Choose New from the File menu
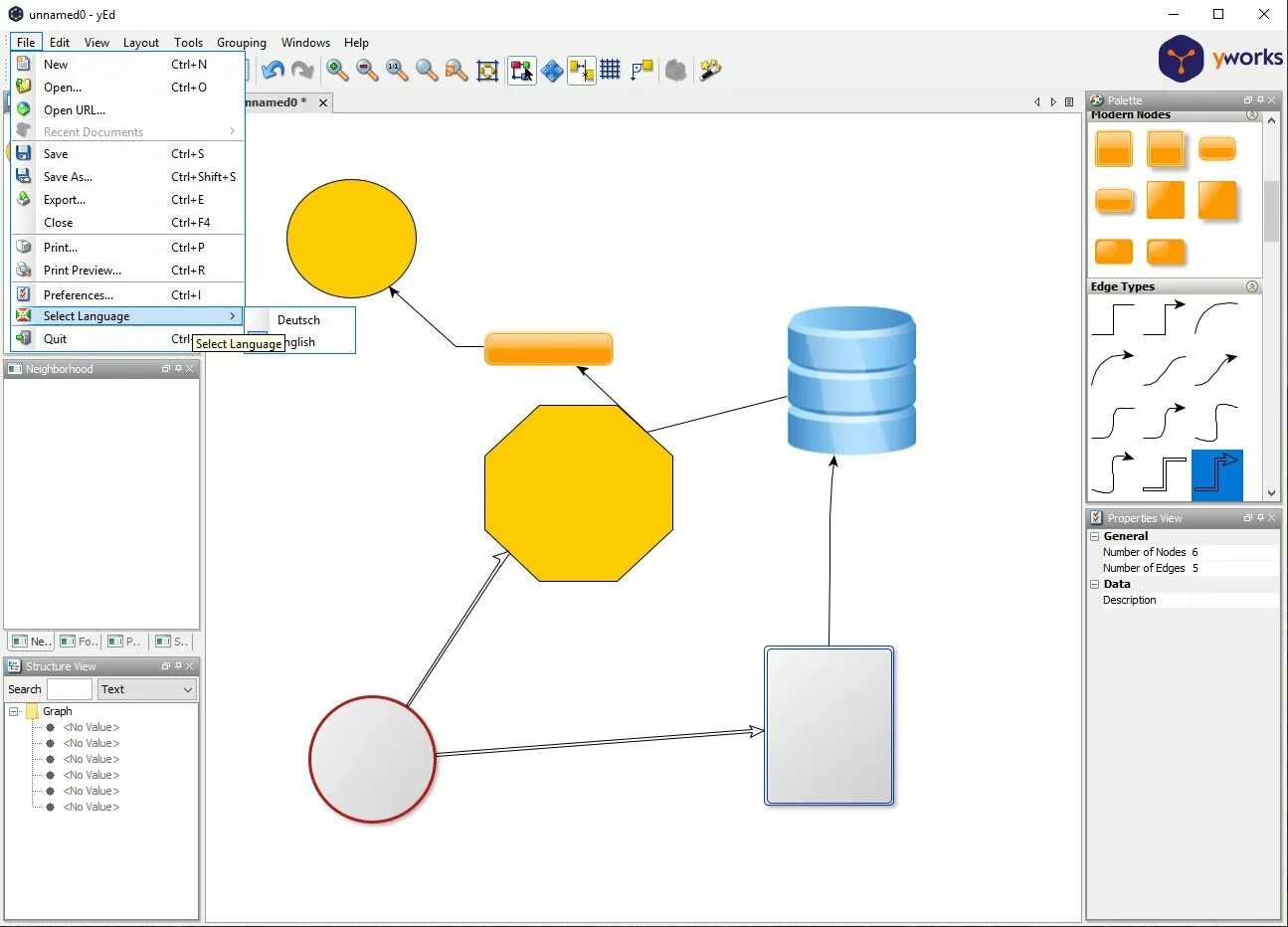 pos(127,64)
